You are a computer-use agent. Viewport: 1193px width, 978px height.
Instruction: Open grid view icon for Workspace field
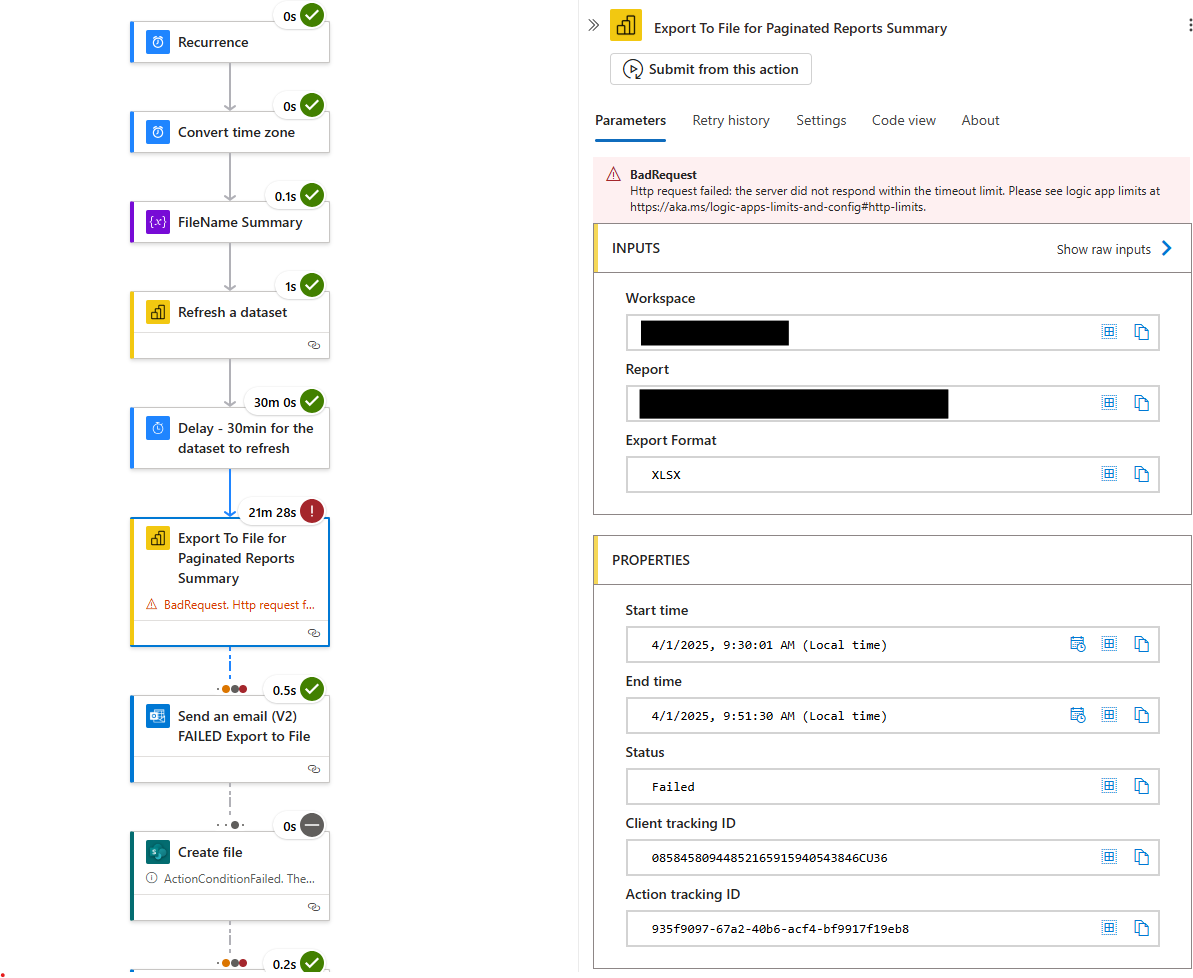(x=1109, y=331)
